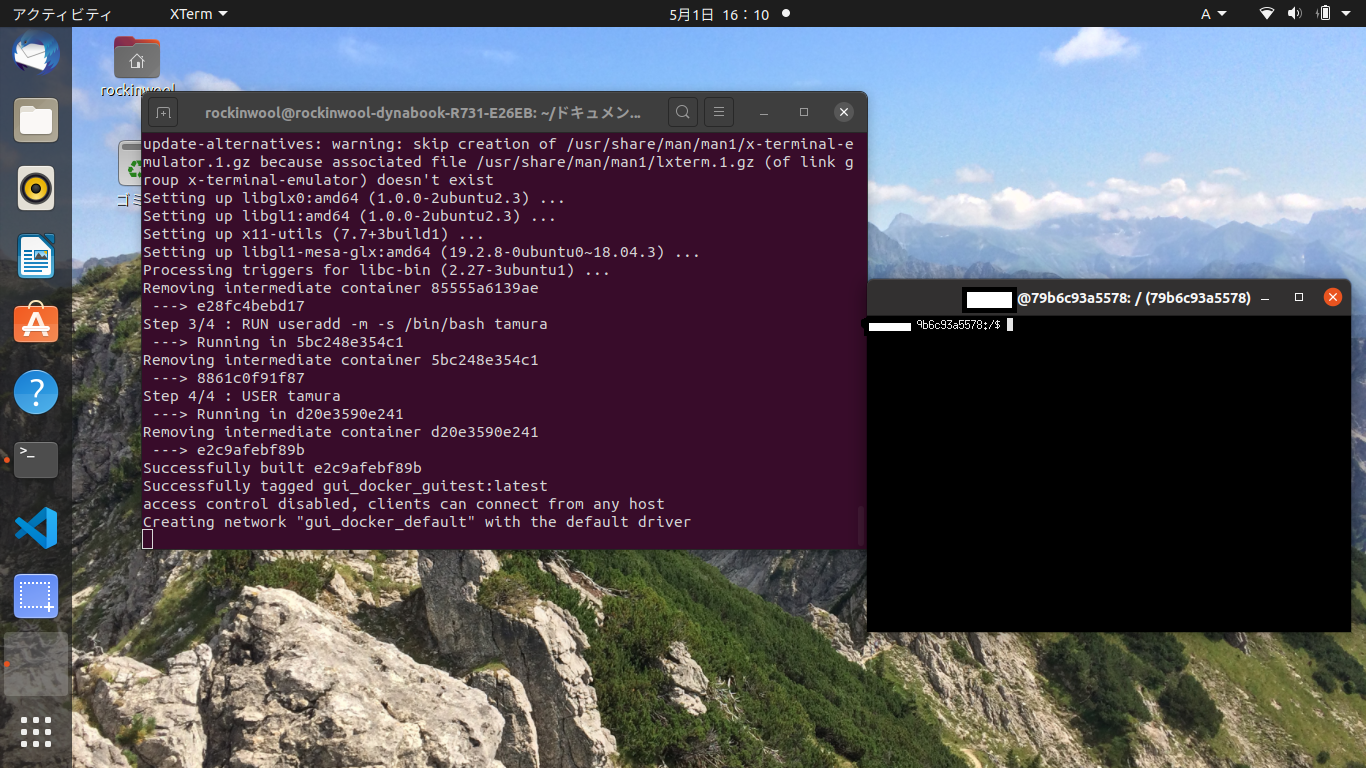Show all applications grid
The image size is (1366, 768).
point(36,732)
